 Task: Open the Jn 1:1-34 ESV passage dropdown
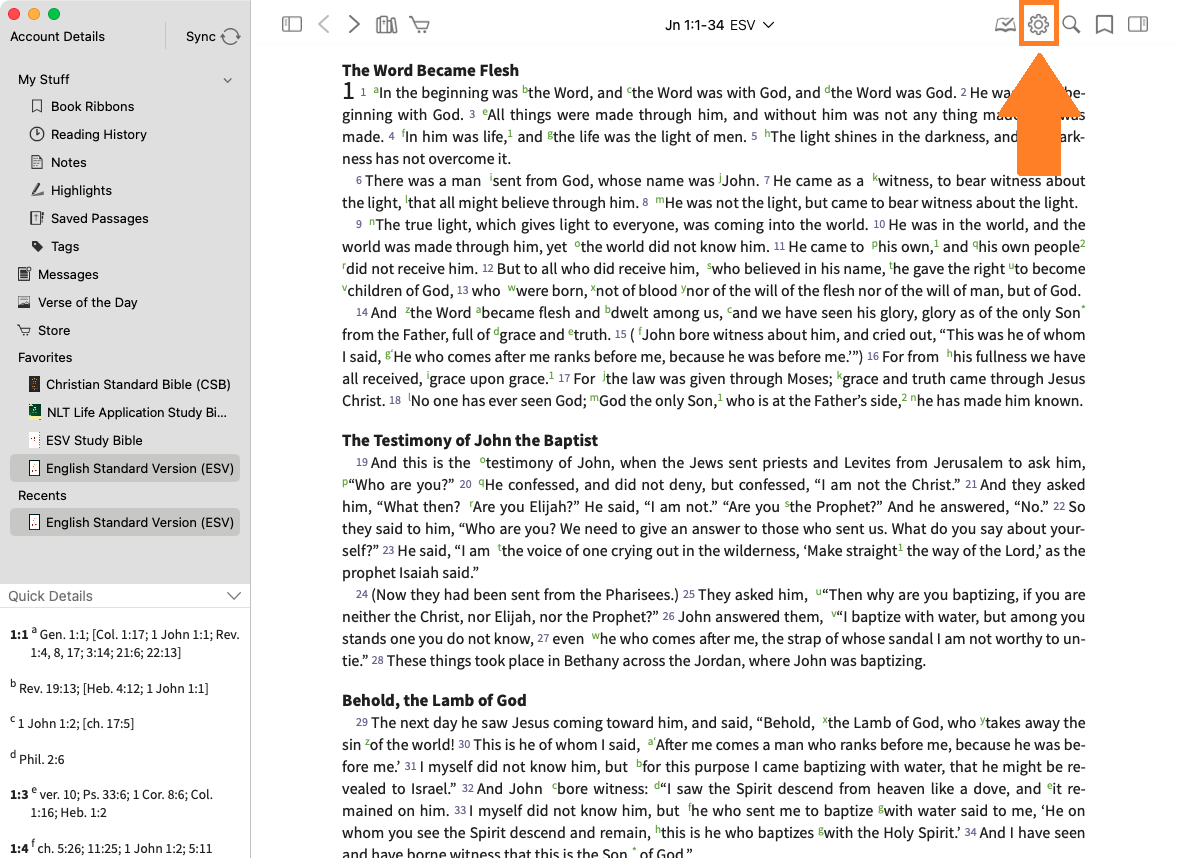click(719, 25)
